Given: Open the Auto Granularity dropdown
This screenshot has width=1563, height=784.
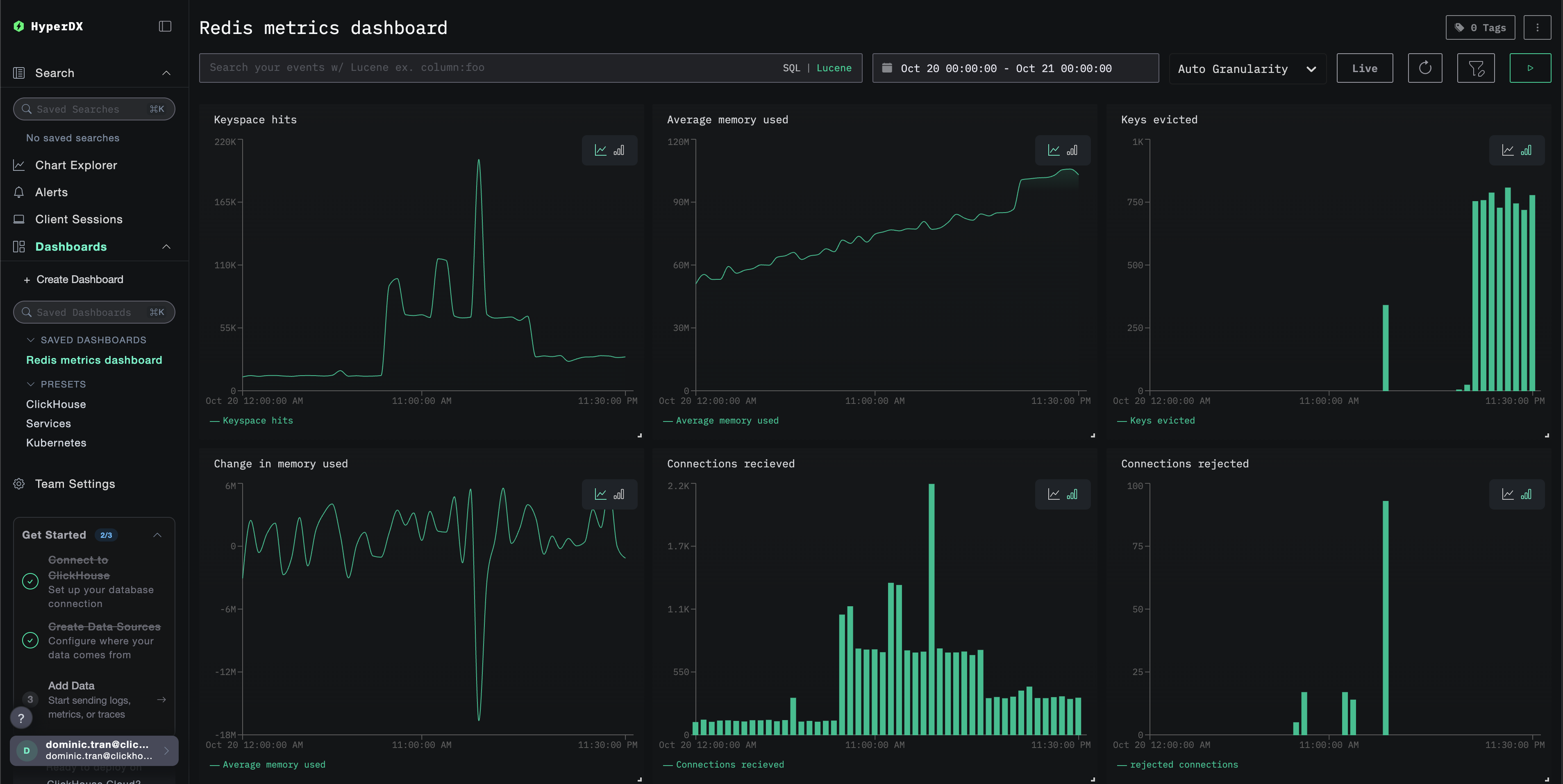Looking at the screenshot, I should click(1247, 68).
